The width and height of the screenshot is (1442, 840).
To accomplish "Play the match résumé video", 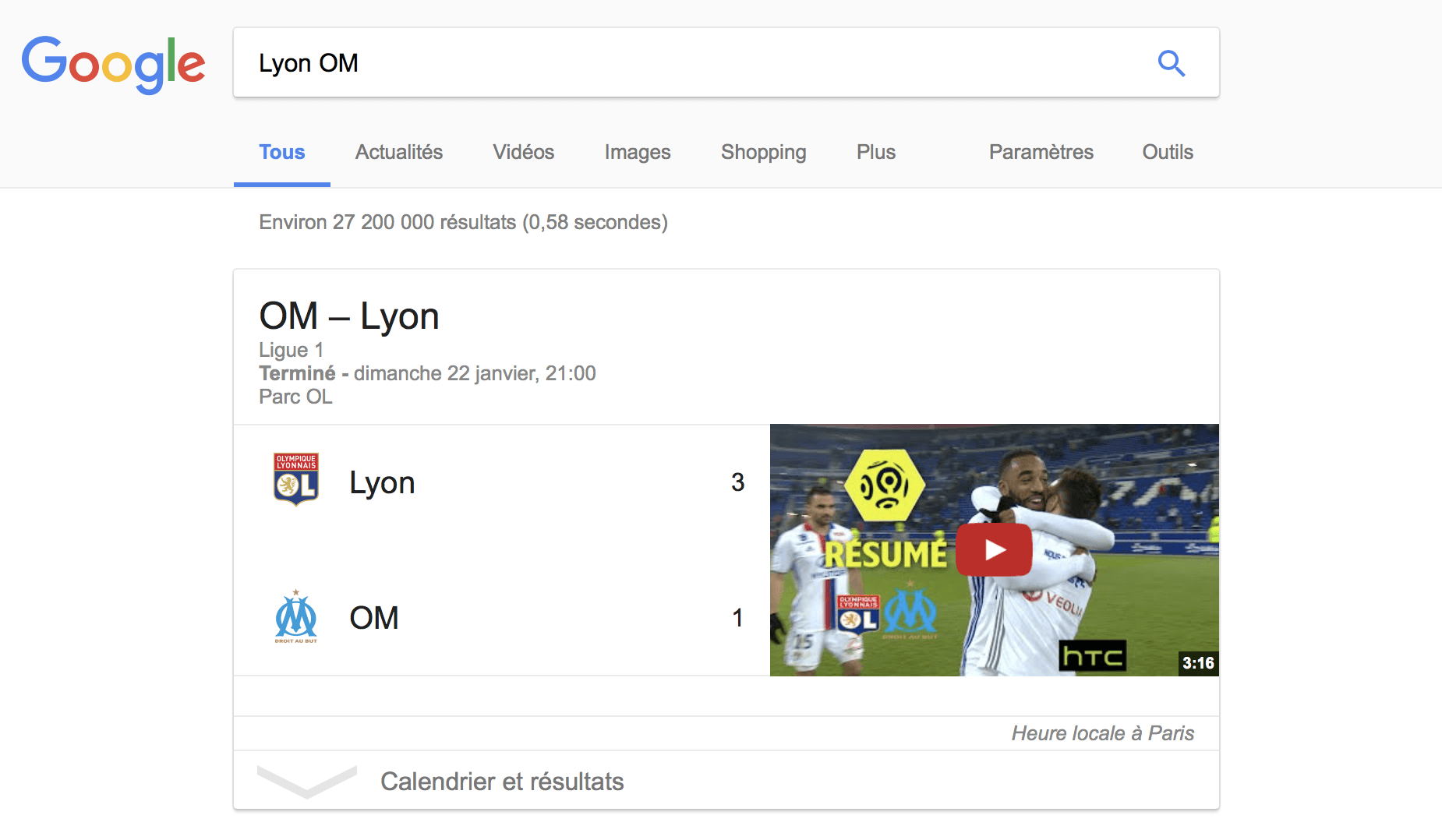I will click(994, 549).
